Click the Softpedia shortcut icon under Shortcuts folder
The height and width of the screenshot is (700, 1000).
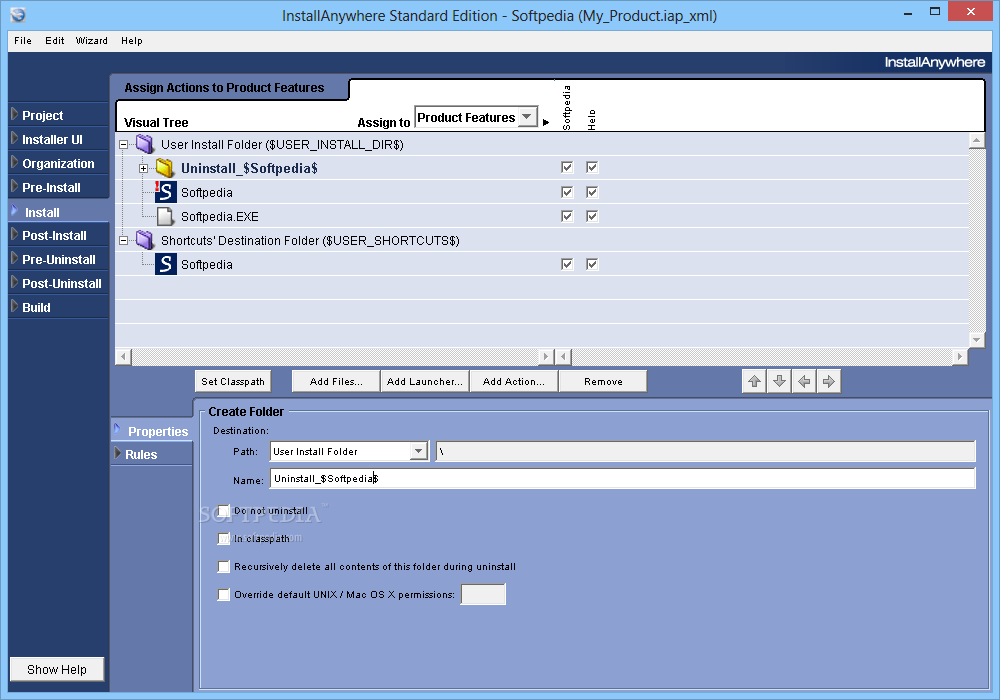tap(166, 264)
